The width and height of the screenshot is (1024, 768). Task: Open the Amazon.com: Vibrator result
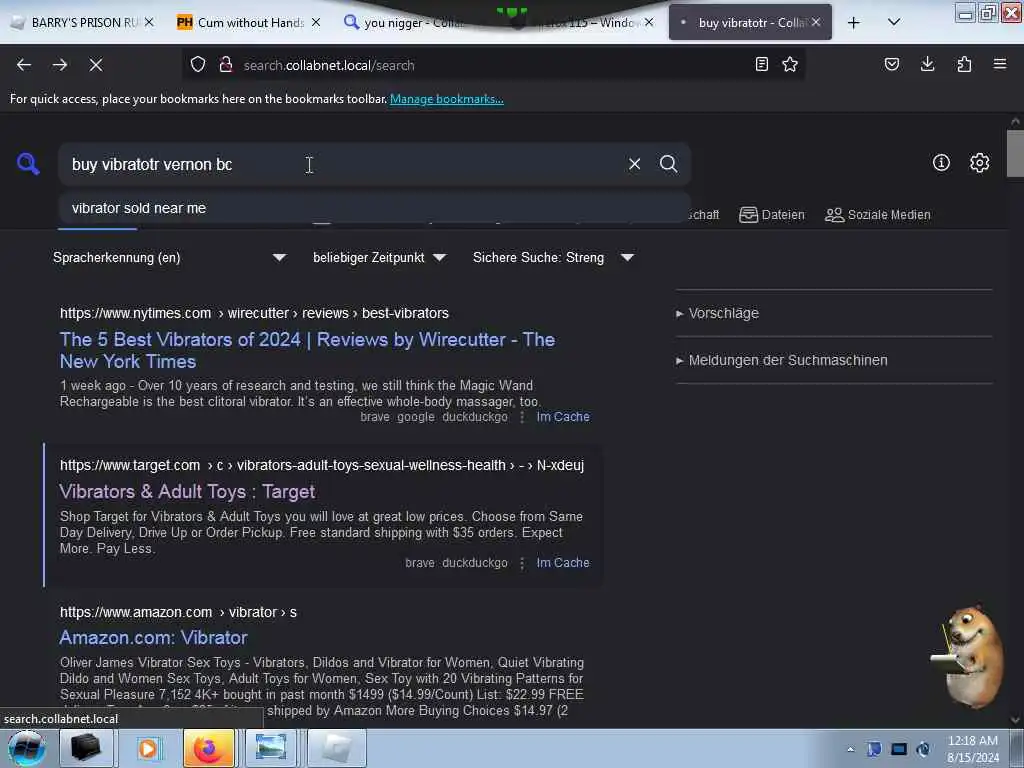(x=153, y=638)
